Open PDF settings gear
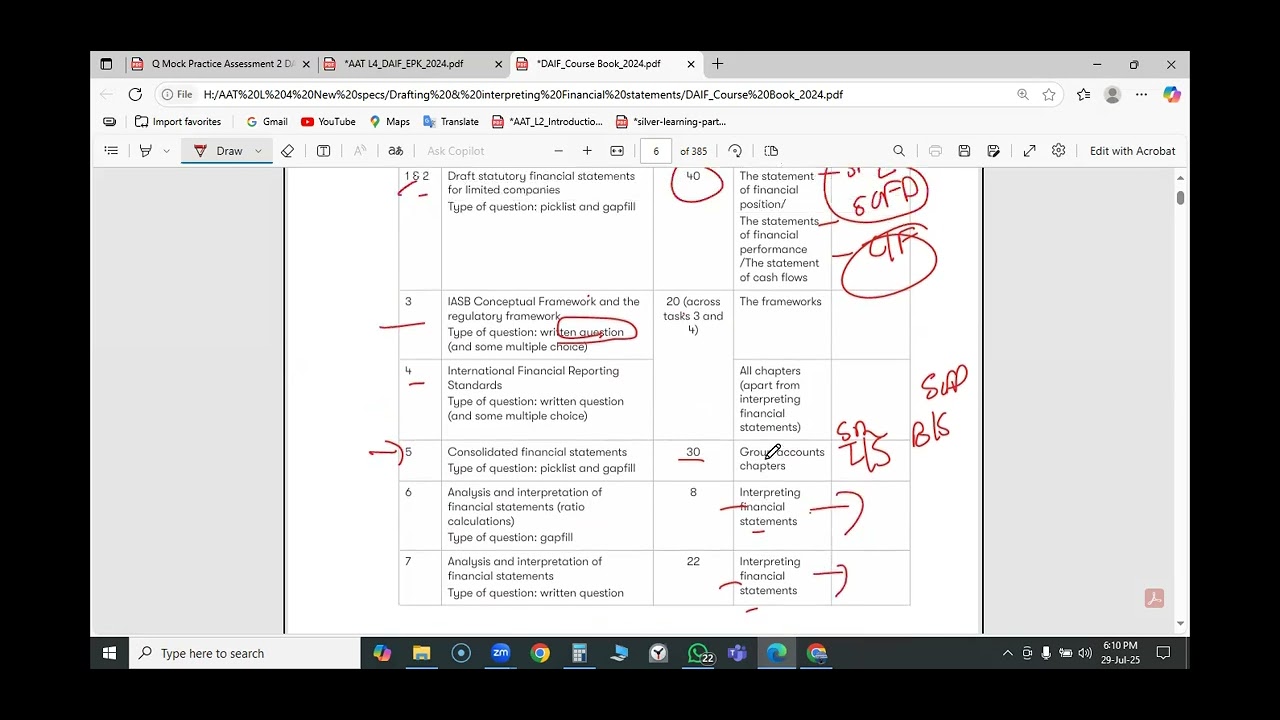This screenshot has height=720, width=1280. pos(1058,151)
